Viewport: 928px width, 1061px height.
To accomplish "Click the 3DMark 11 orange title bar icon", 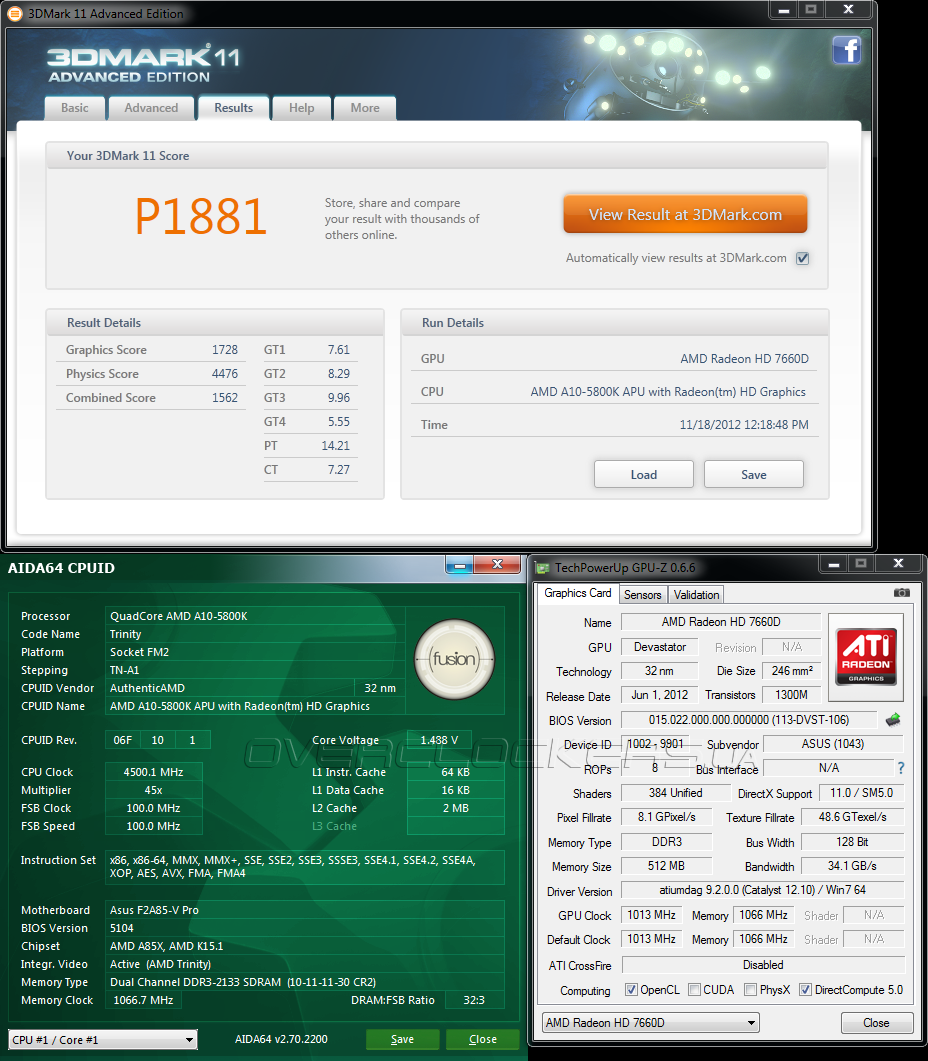I will coord(14,14).
